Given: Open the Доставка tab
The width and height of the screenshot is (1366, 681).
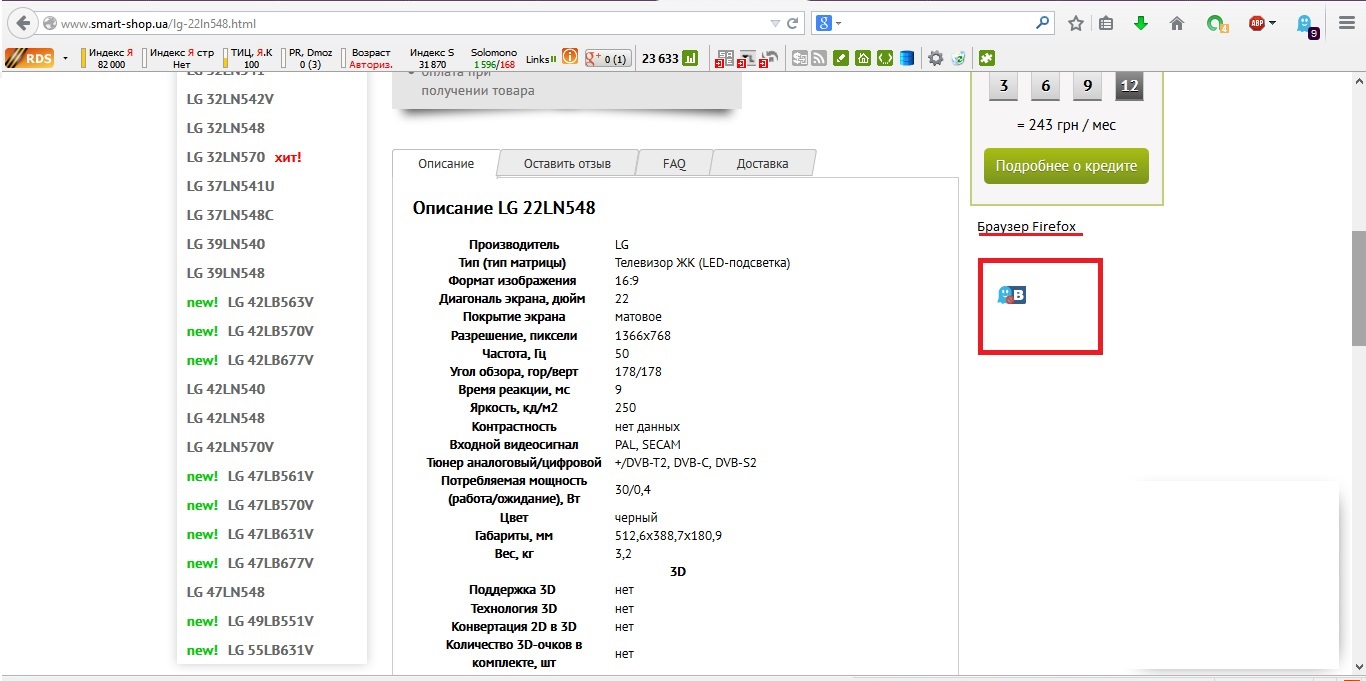Looking at the screenshot, I should point(762,163).
